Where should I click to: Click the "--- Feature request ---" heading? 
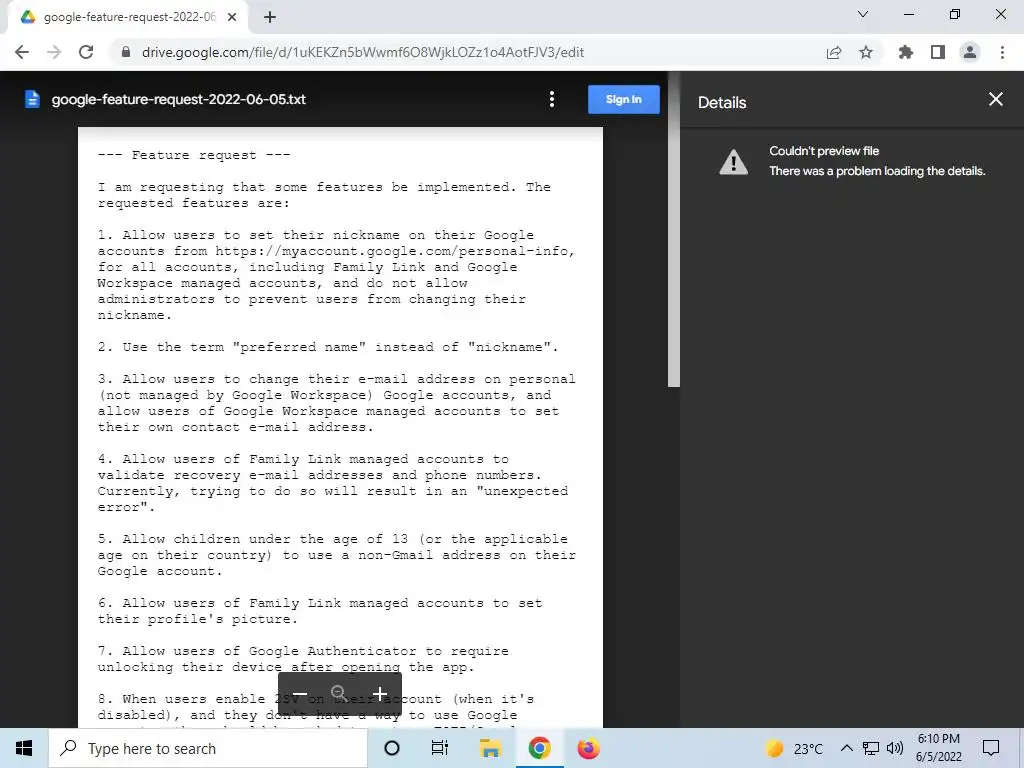(x=194, y=155)
